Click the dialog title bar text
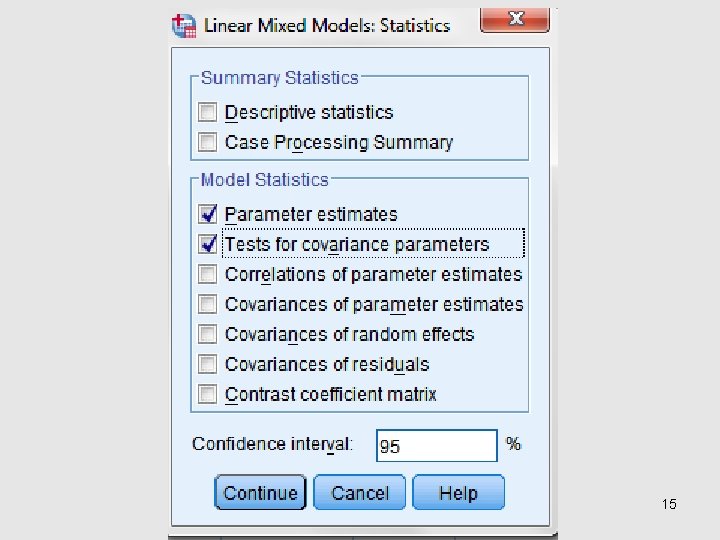The height and width of the screenshot is (540, 720). 327,26
